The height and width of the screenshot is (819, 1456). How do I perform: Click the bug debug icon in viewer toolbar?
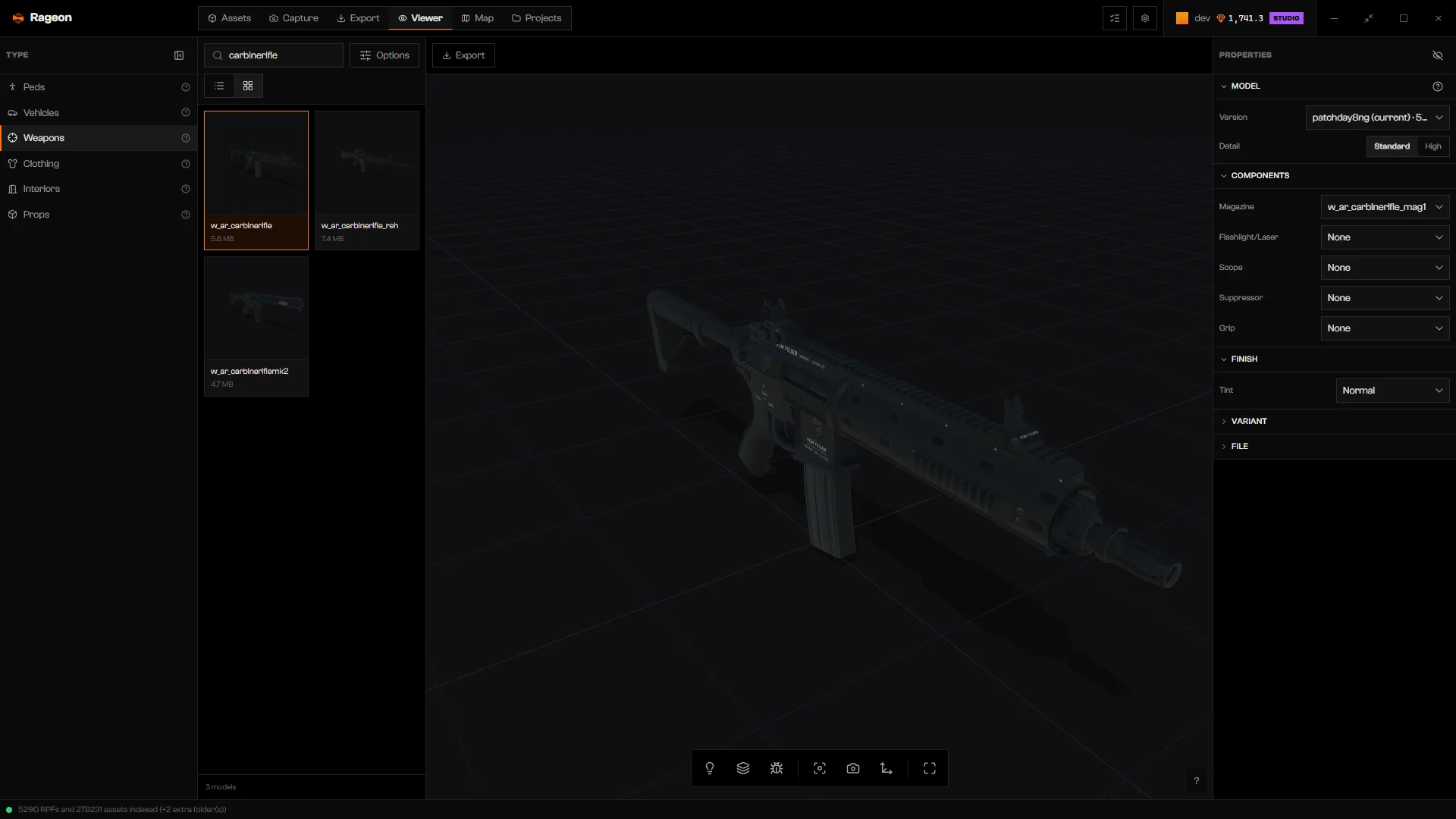pyautogui.click(x=777, y=768)
